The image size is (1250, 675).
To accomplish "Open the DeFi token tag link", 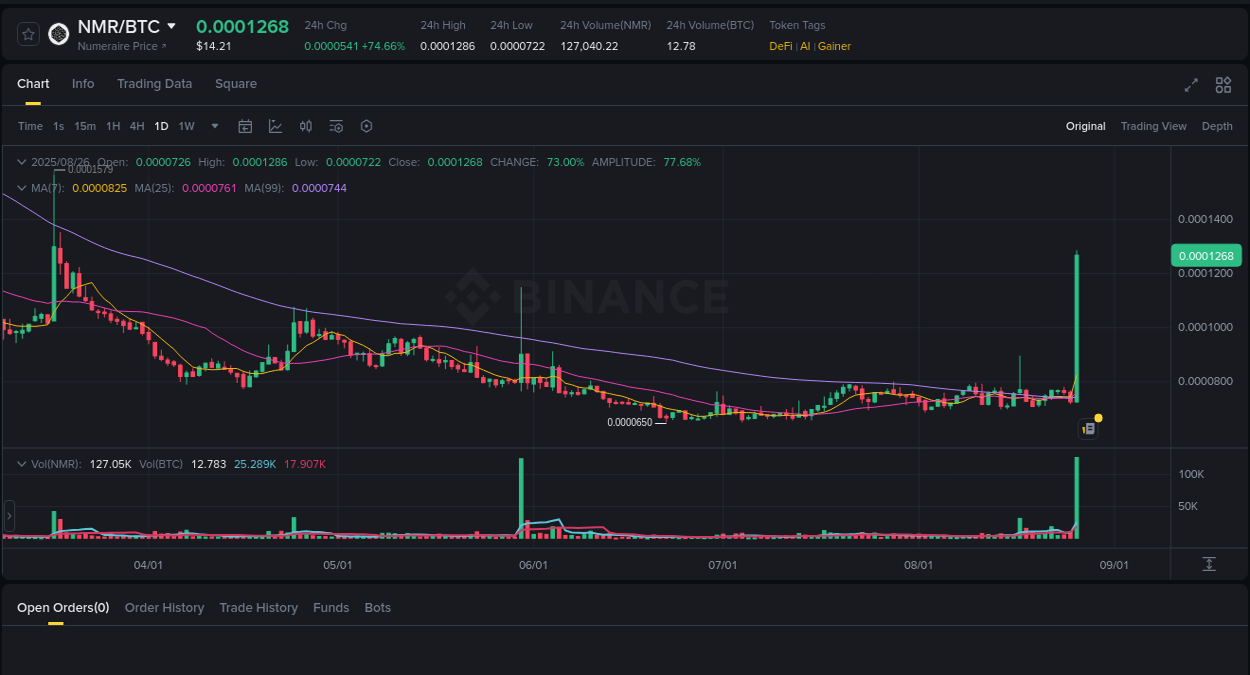I will coord(780,46).
